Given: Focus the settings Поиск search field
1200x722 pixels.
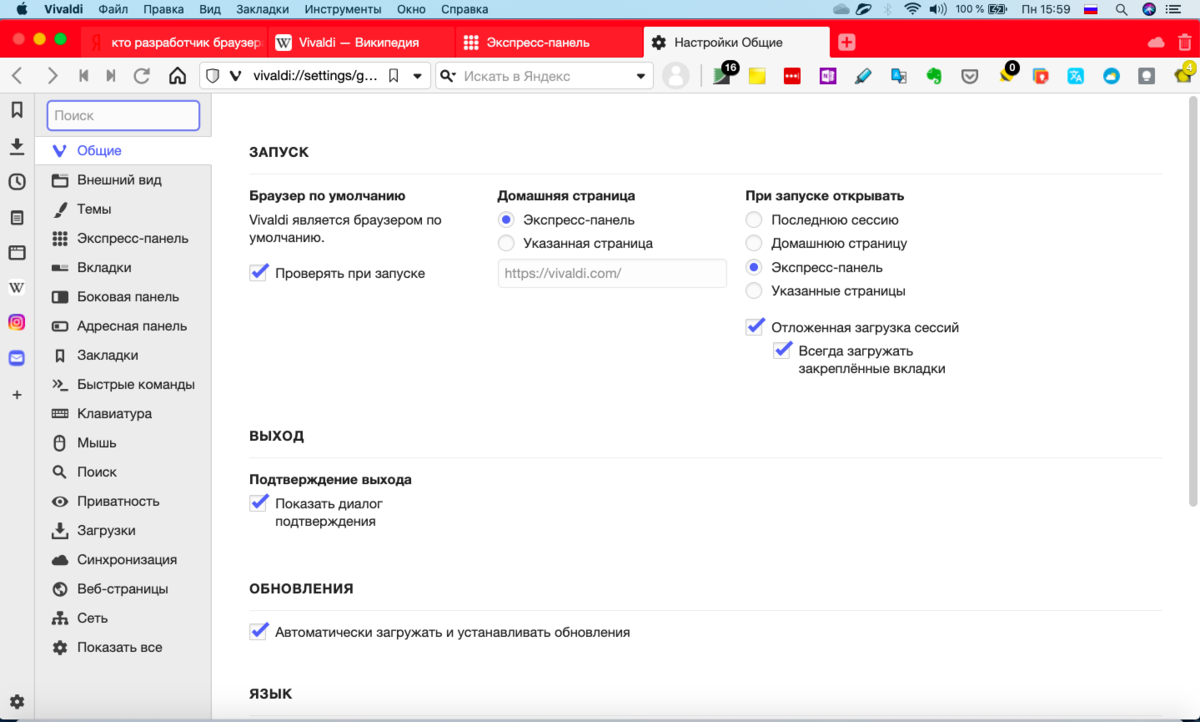Looking at the screenshot, I should click(x=123, y=116).
